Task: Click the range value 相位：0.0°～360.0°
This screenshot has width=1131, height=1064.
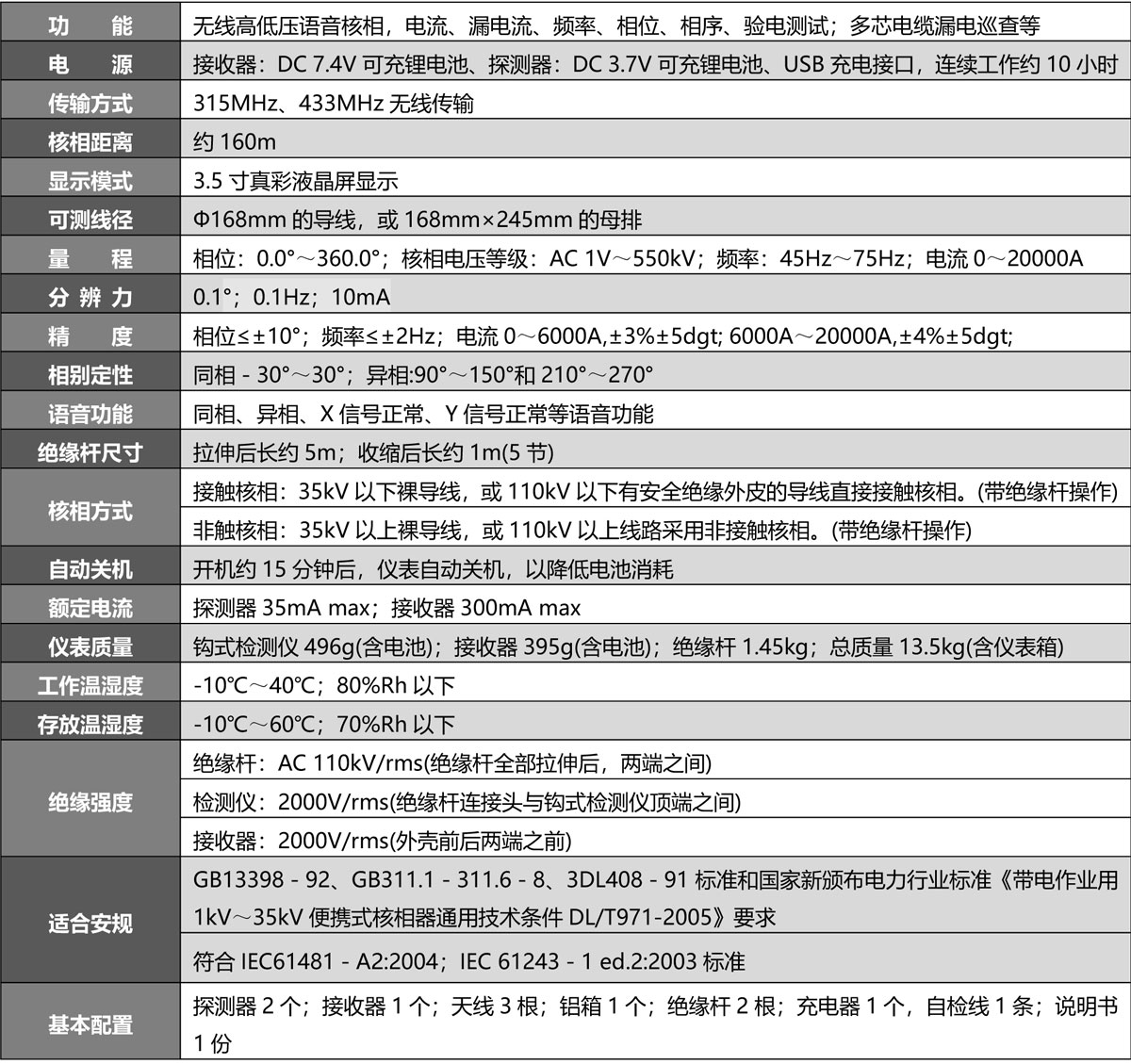Action: (286, 258)
